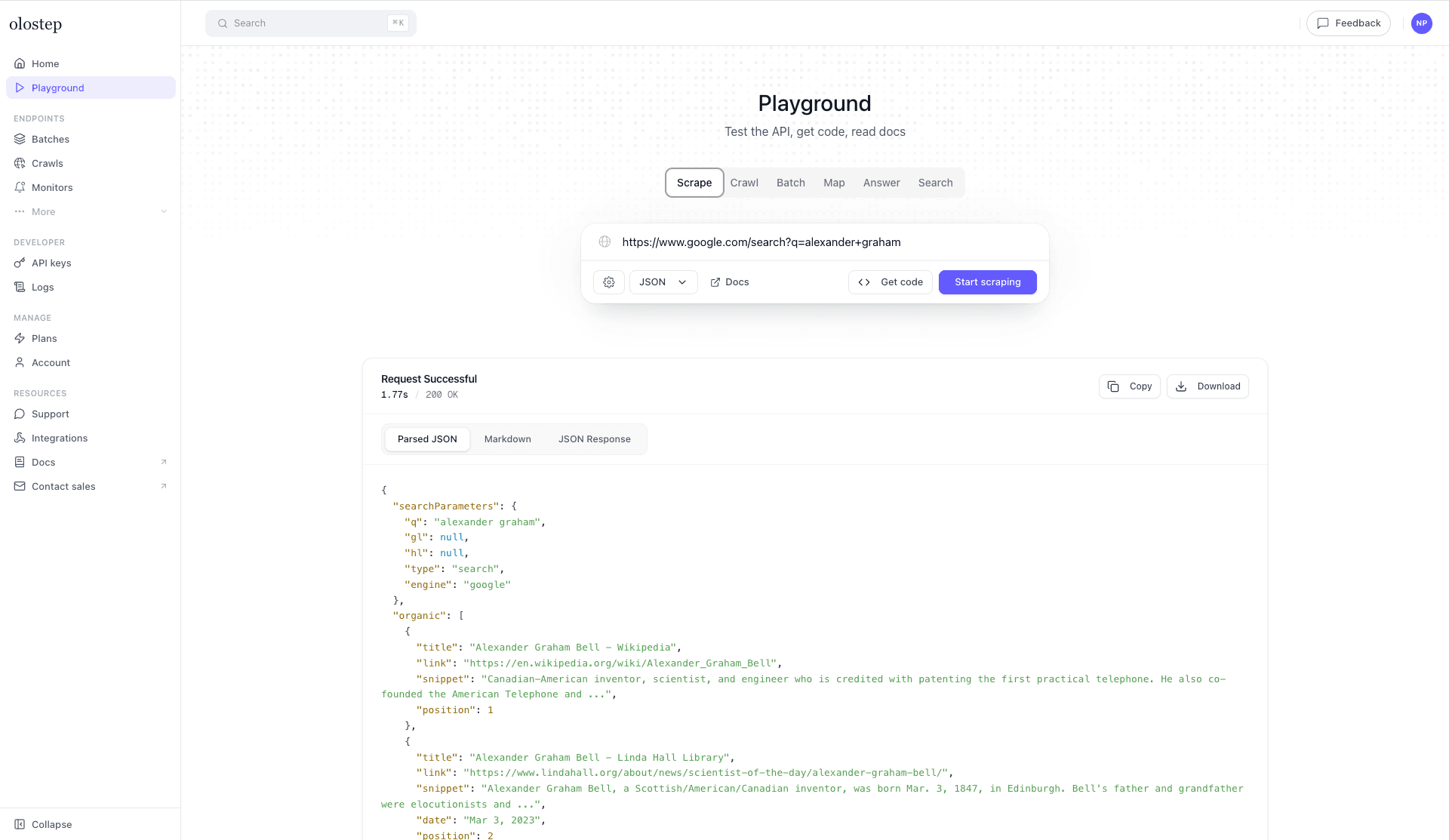This screenshot has width=1449, height=840.
Task: Click Get code button
Action: click(891, 282)
